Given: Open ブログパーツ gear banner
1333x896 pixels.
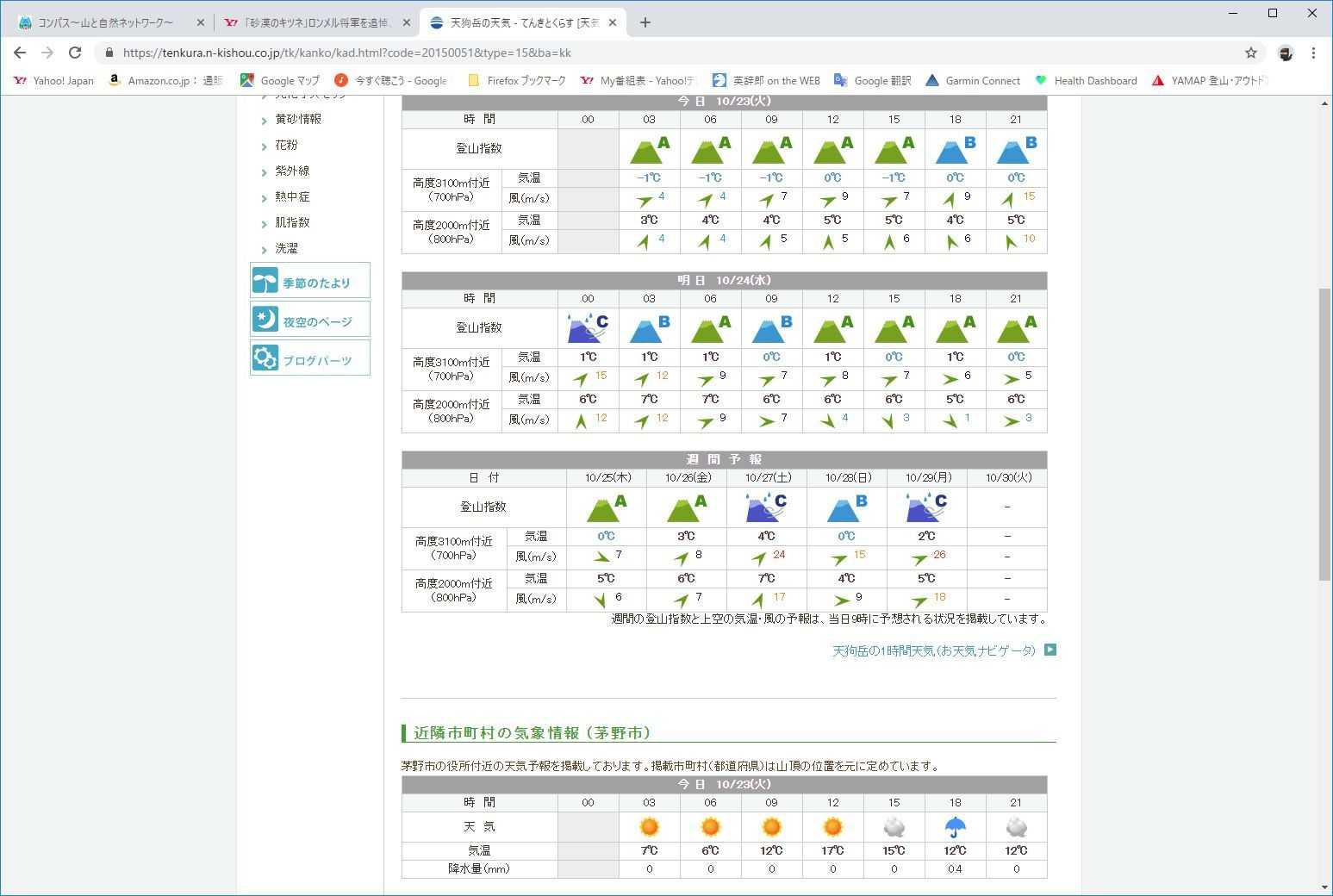Looking at the screenshot, I should [x=310, y=359].
